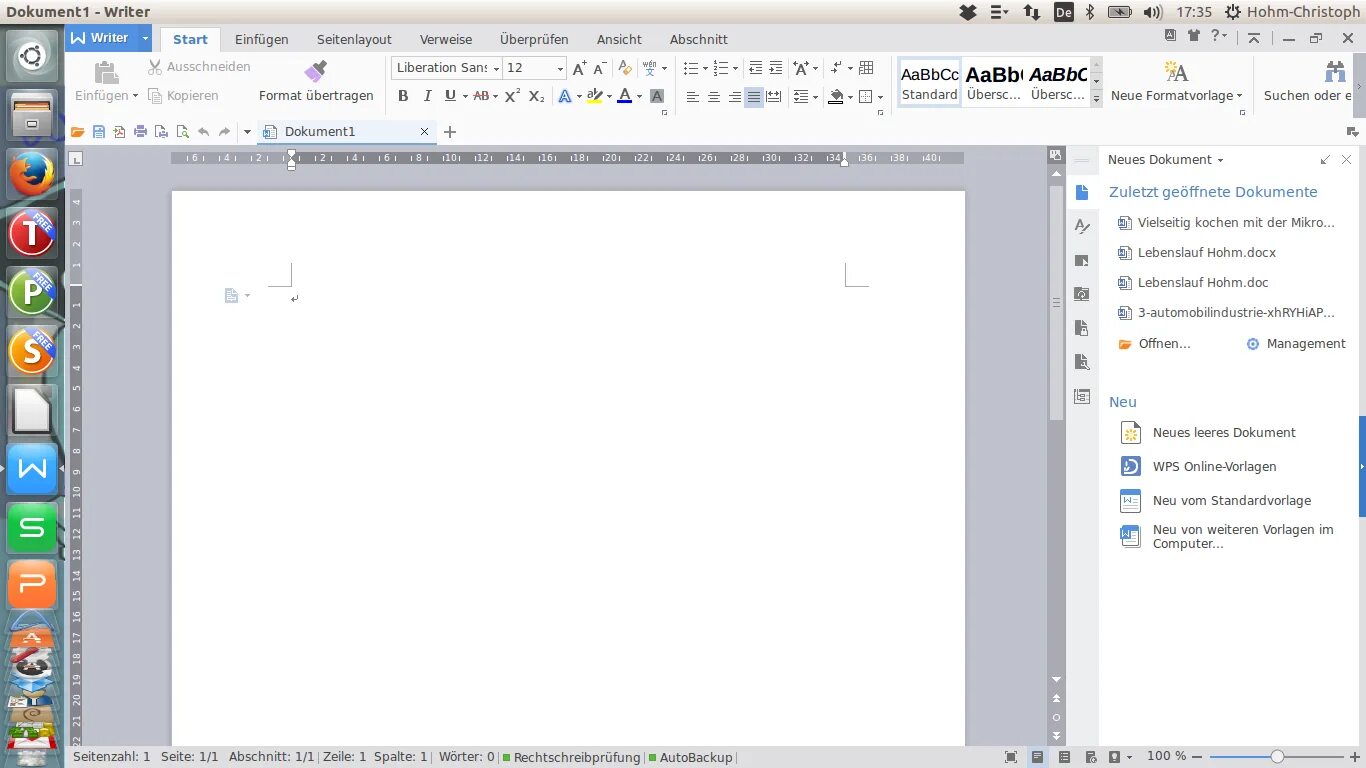Apply strikethrough formatting
Screen dimensions: 1366x768
(481, 96)
